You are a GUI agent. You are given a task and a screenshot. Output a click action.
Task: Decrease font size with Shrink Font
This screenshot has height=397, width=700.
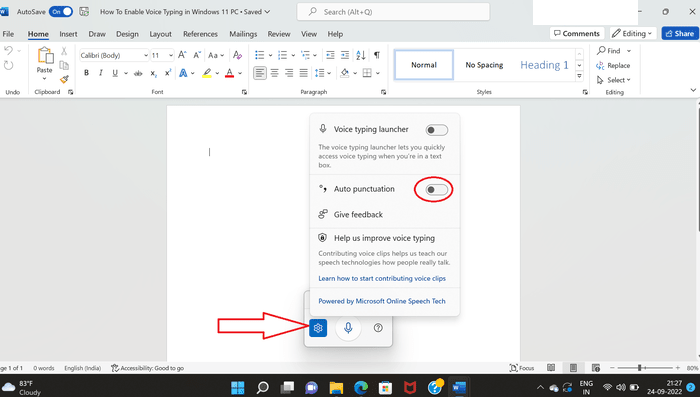coord(197,55)
